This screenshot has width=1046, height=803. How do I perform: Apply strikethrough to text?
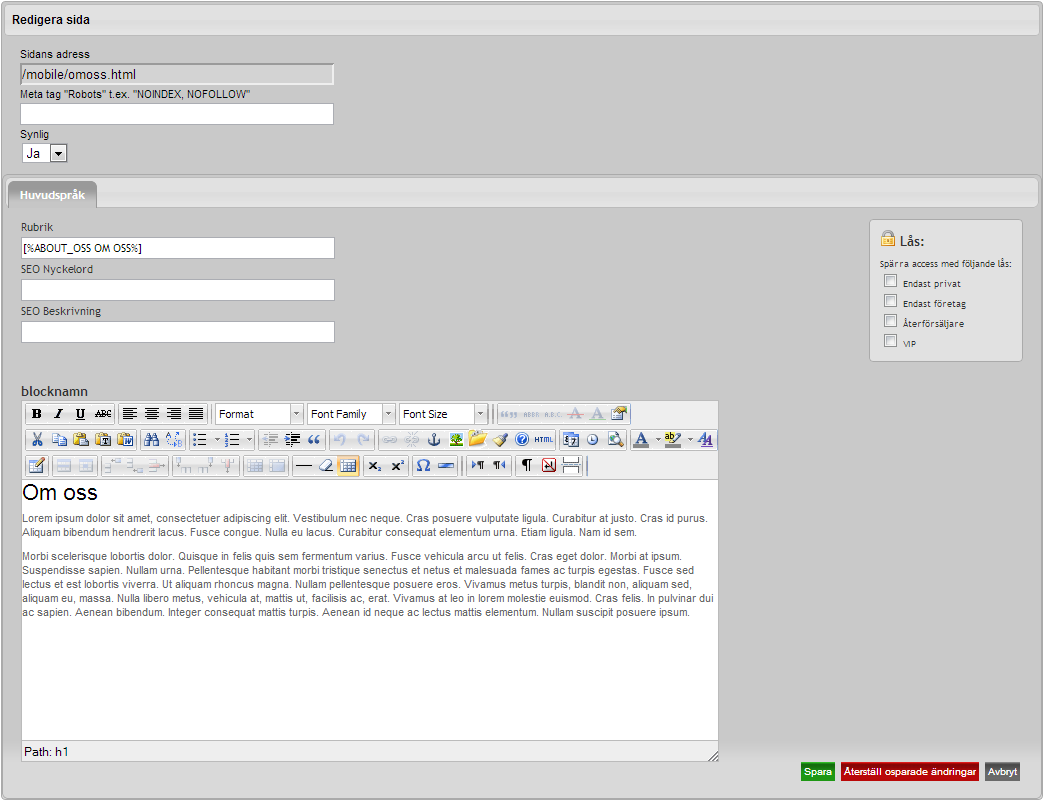[x=103, y=414]
